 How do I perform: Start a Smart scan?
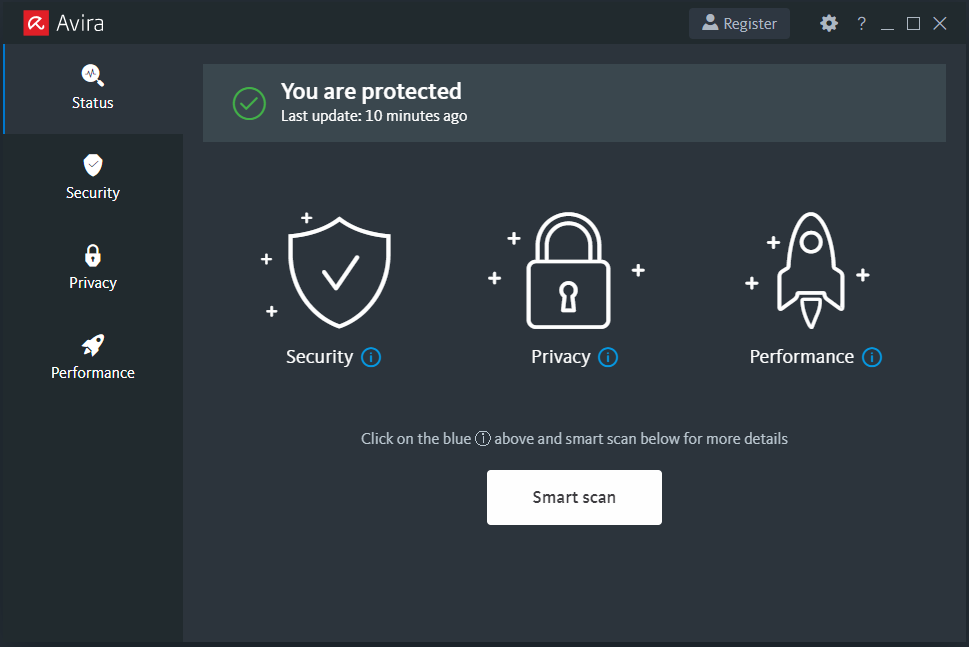(x=574, y=497)
